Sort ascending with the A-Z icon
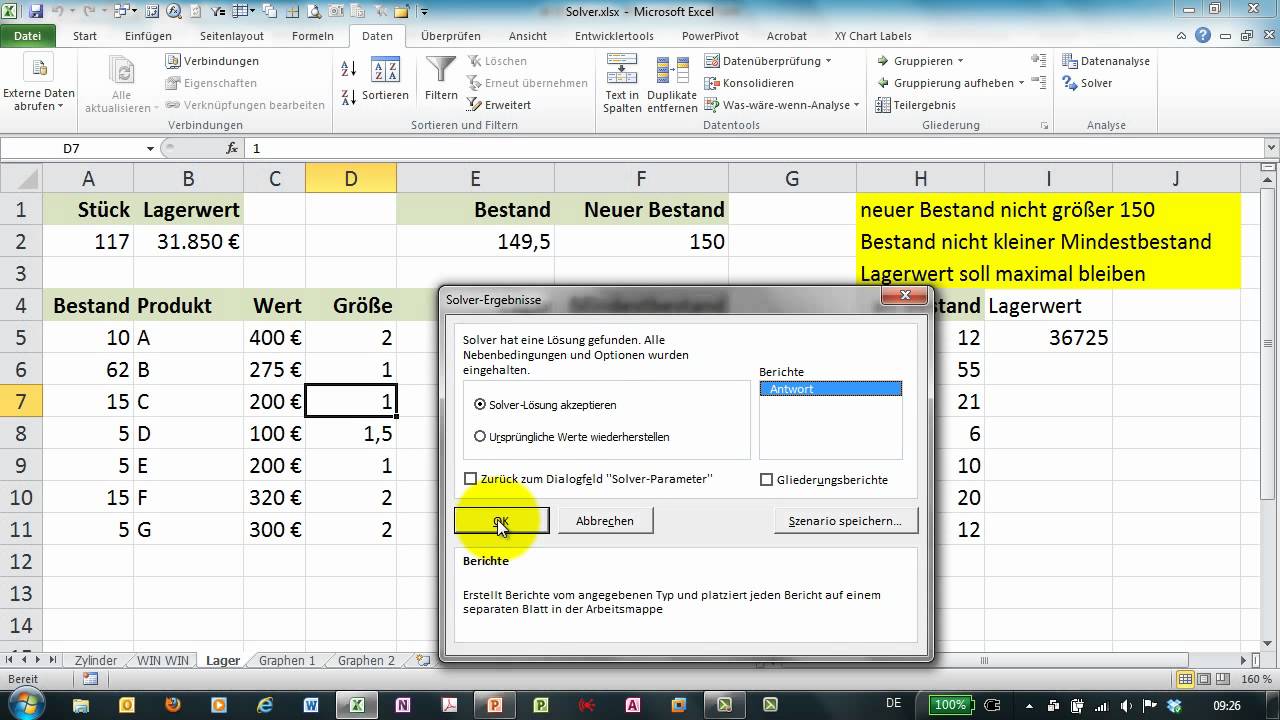The height and width of the screenshot is (720, 1280). [349, 69]
